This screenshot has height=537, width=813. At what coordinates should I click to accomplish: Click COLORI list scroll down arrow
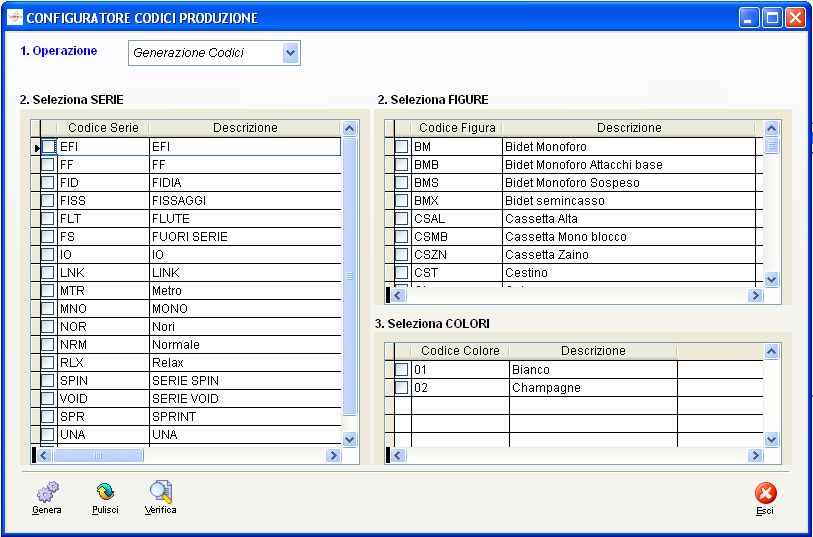pos(772,440)
